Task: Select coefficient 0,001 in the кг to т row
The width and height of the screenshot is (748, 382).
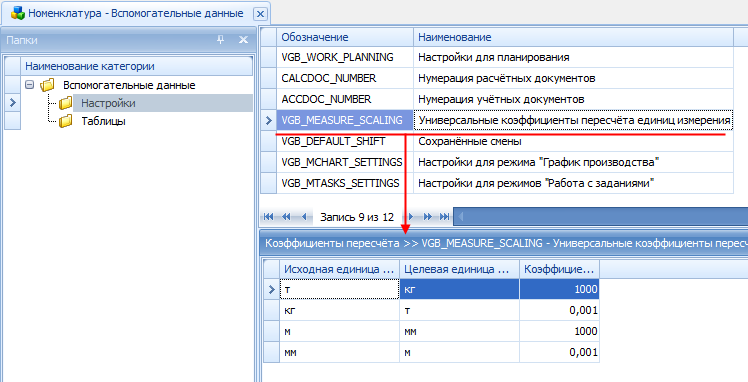Action: click(x=560, y=310)
